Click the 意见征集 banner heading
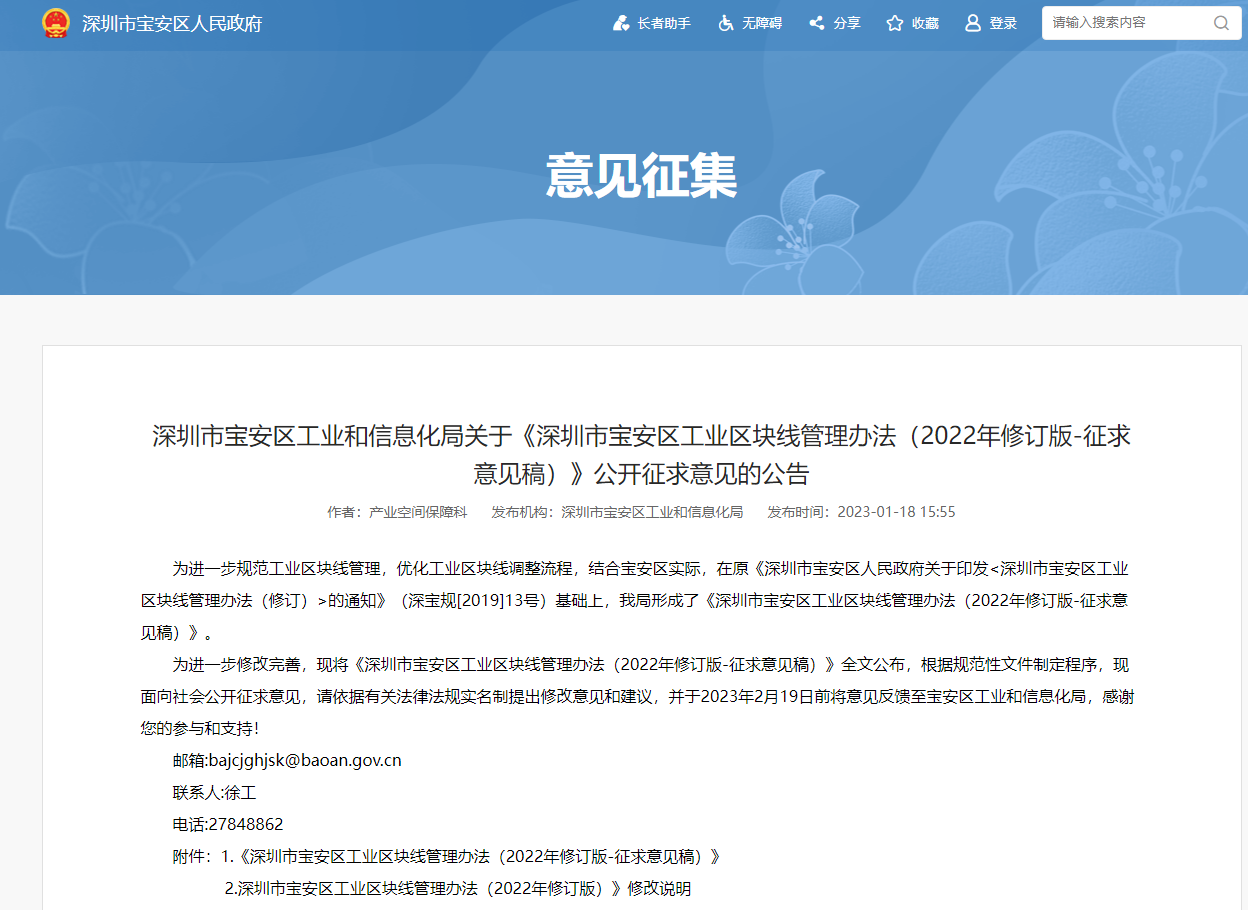 [641, 176]
